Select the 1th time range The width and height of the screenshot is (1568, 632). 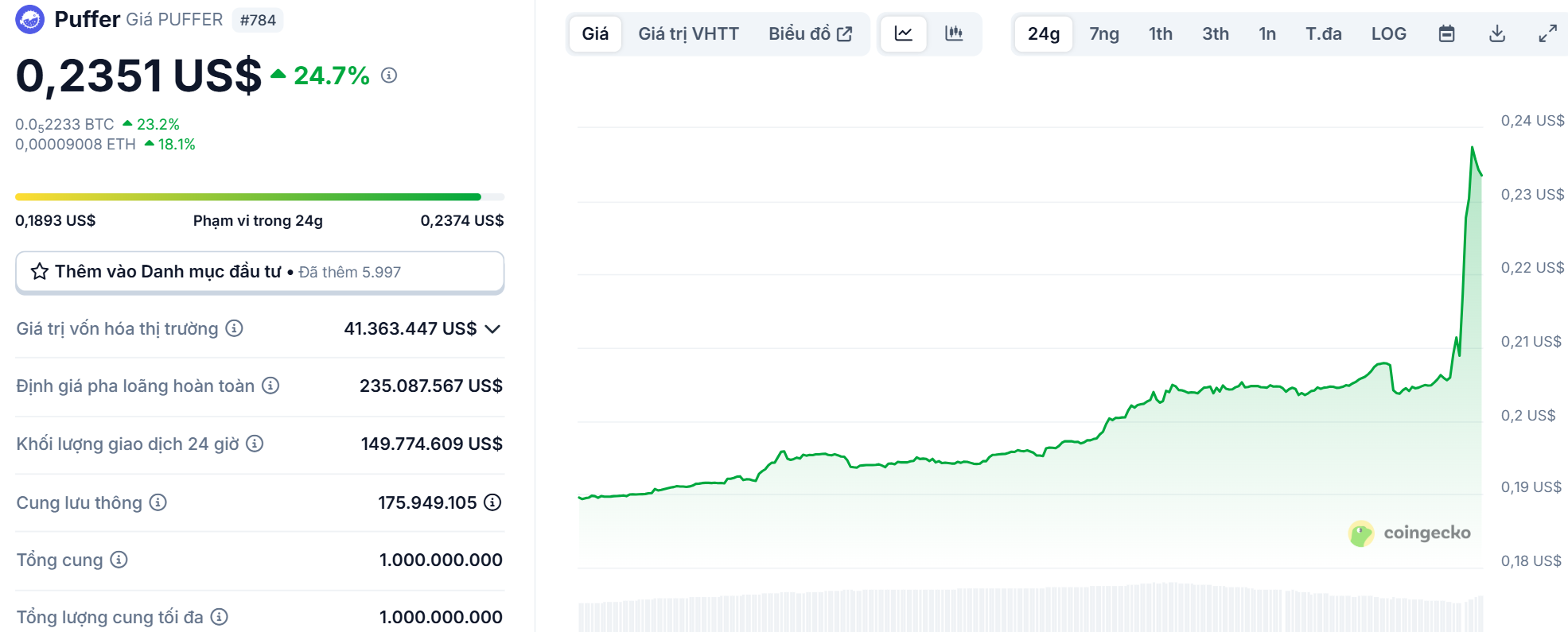tap(1161, 34)
